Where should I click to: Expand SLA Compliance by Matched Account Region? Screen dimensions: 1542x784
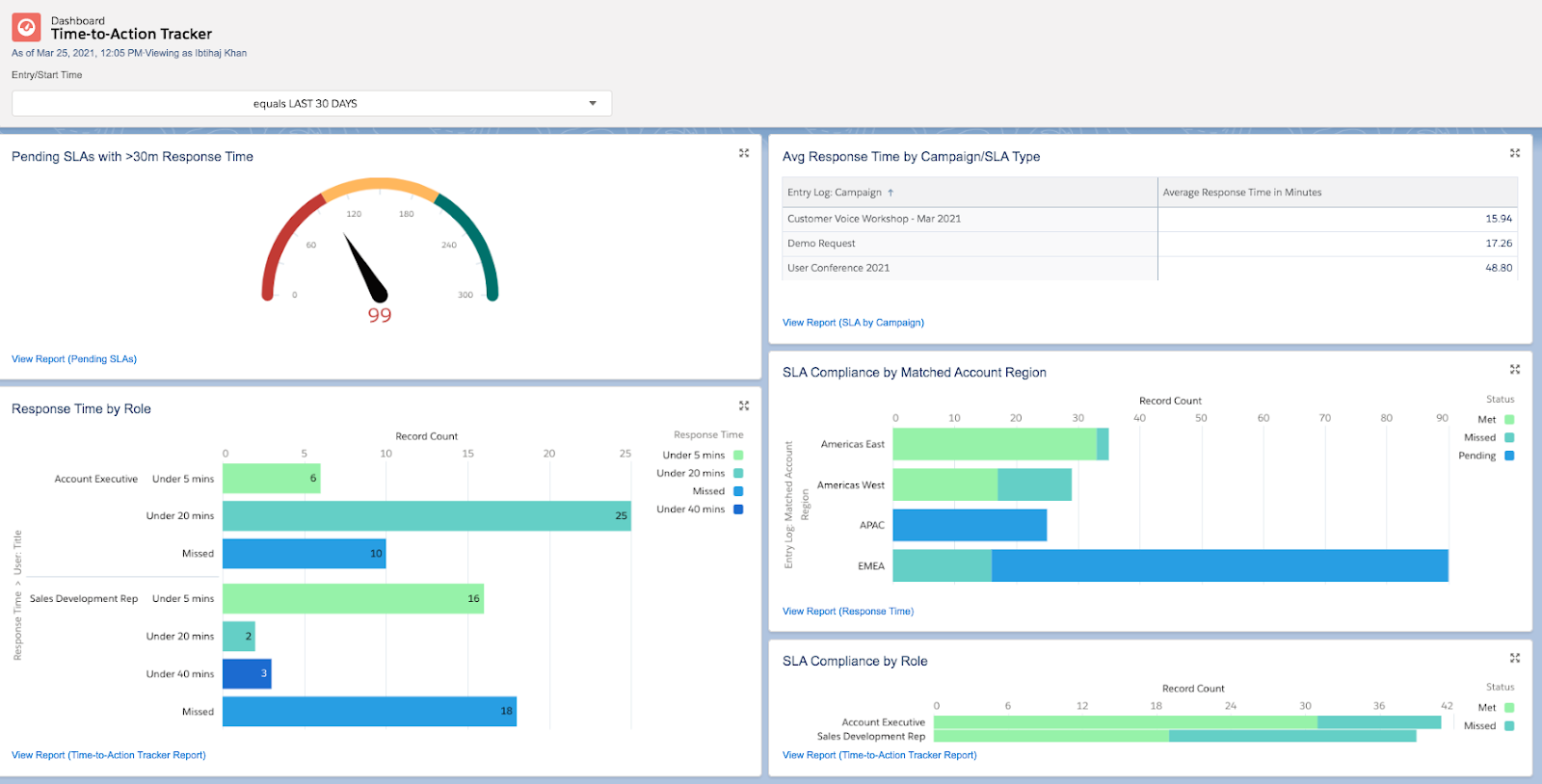coord(1514,369)
